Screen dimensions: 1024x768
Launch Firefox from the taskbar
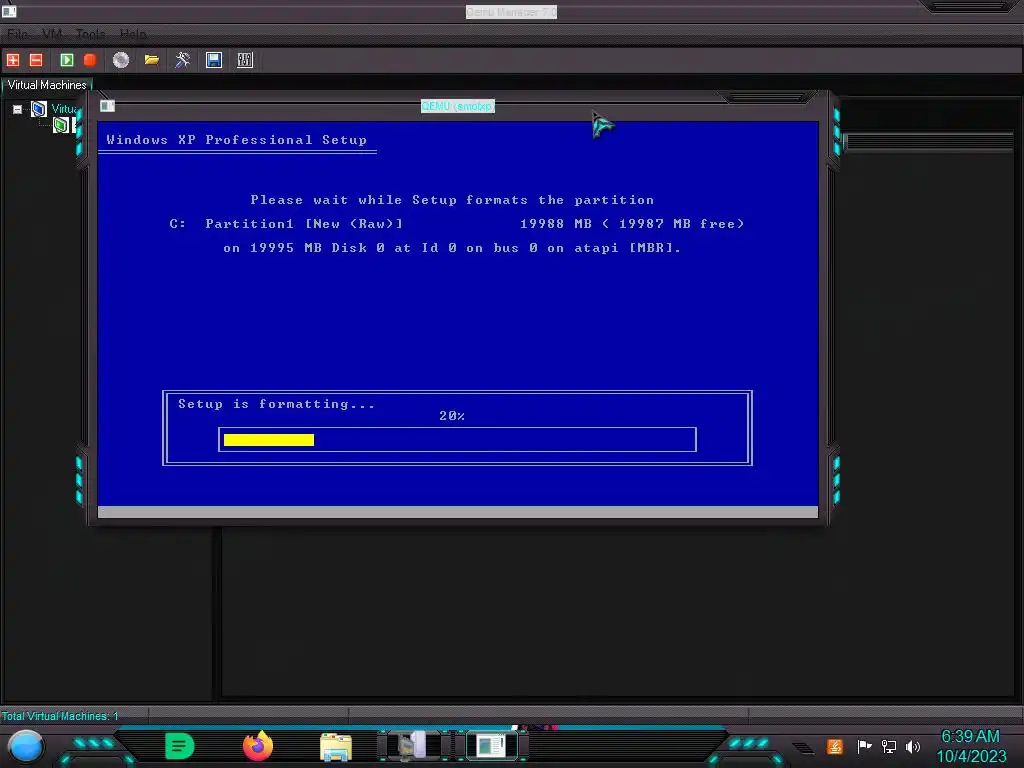pyautogui.click(x=258, y=746)
